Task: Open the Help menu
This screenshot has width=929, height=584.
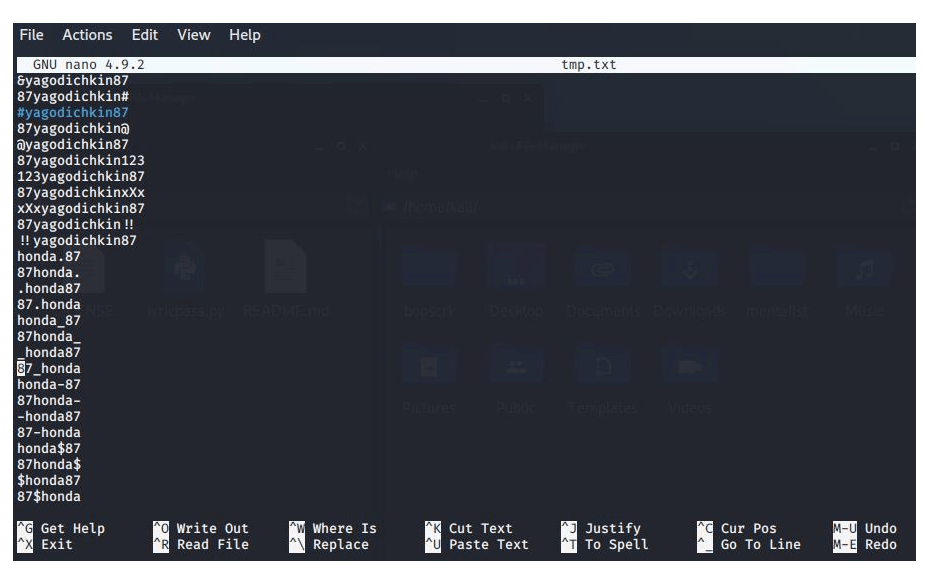Action: 245,35
